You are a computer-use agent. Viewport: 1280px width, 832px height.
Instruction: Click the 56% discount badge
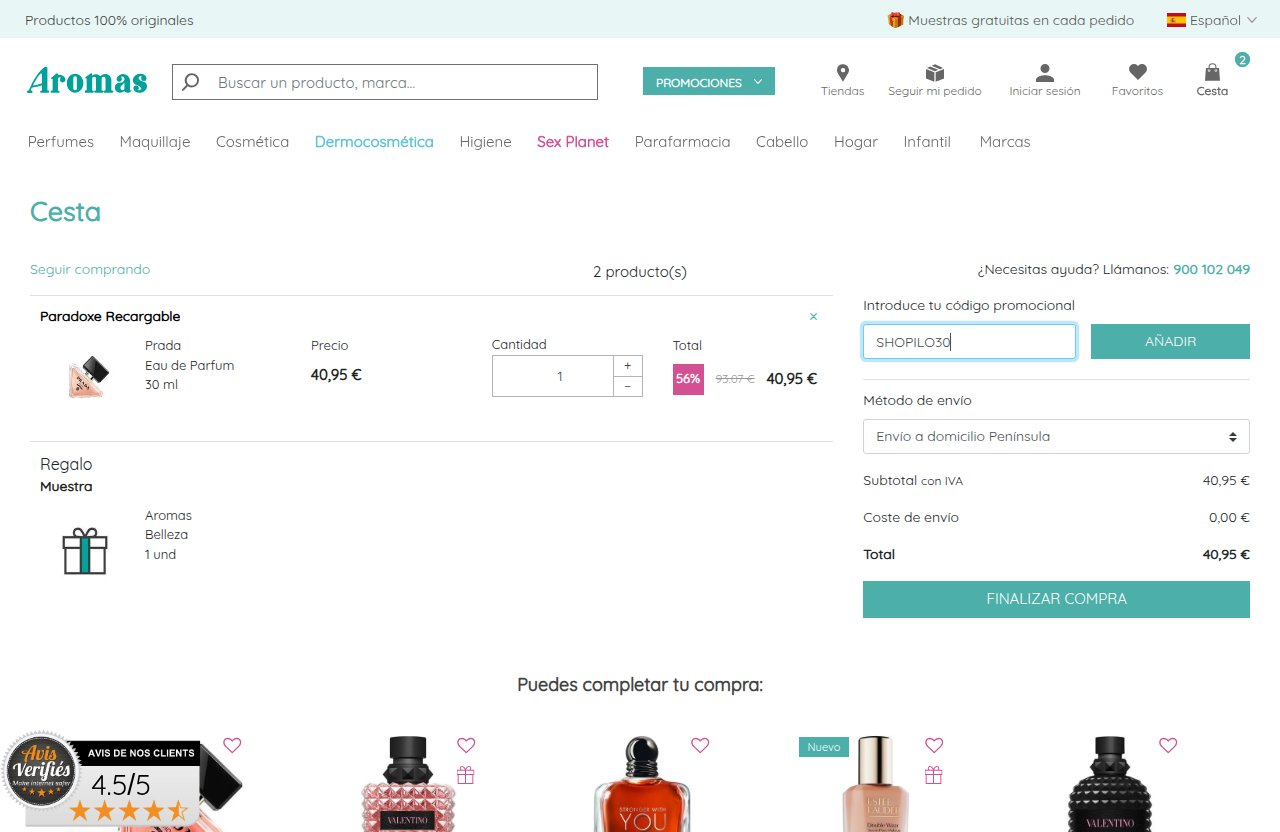point(688,379)
